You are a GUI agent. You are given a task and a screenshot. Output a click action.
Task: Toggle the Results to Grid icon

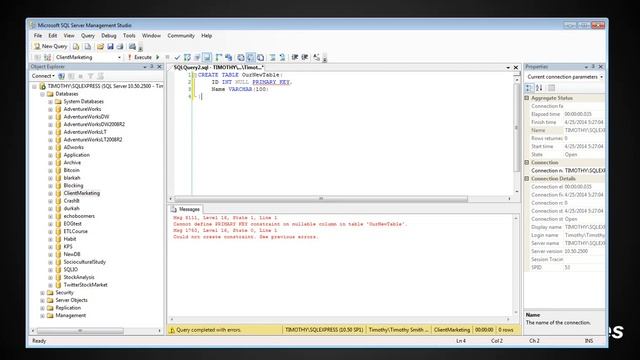(x=251, y=58)
